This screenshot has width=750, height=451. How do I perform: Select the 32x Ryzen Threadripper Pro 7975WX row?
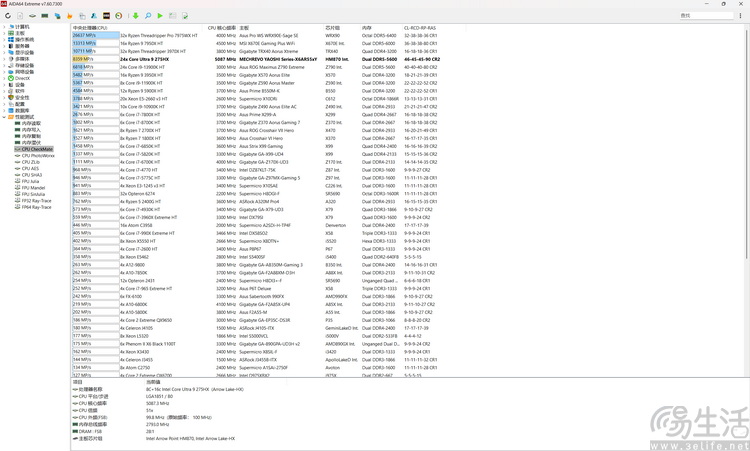click(x=256, y=35)
